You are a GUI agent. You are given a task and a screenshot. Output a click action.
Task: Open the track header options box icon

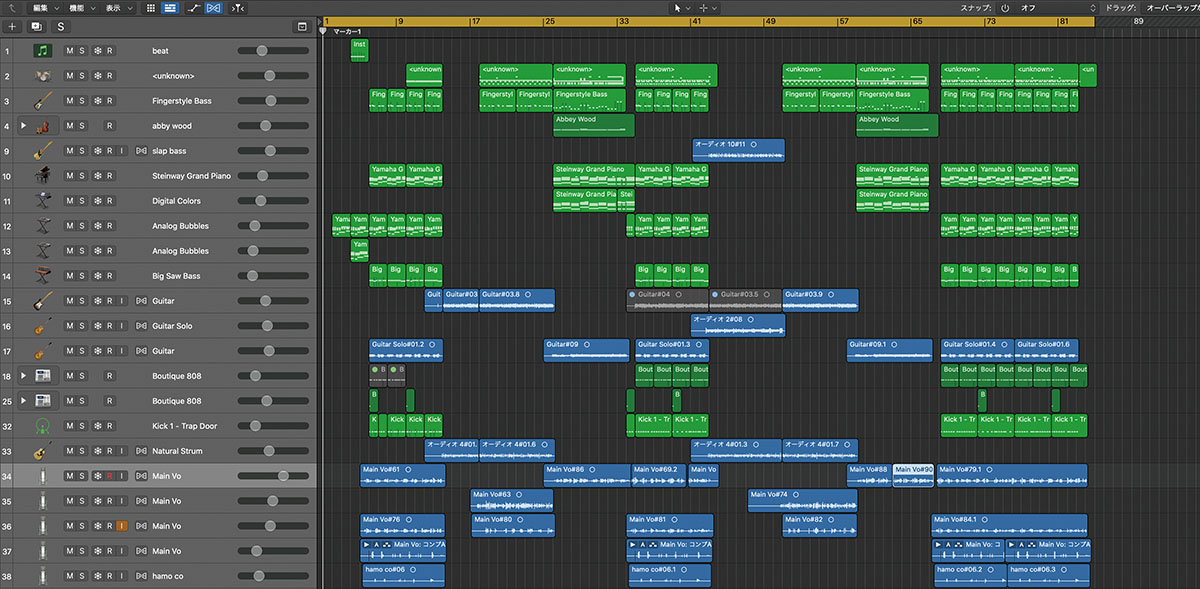pyautogui.click(x=302, y=27)
